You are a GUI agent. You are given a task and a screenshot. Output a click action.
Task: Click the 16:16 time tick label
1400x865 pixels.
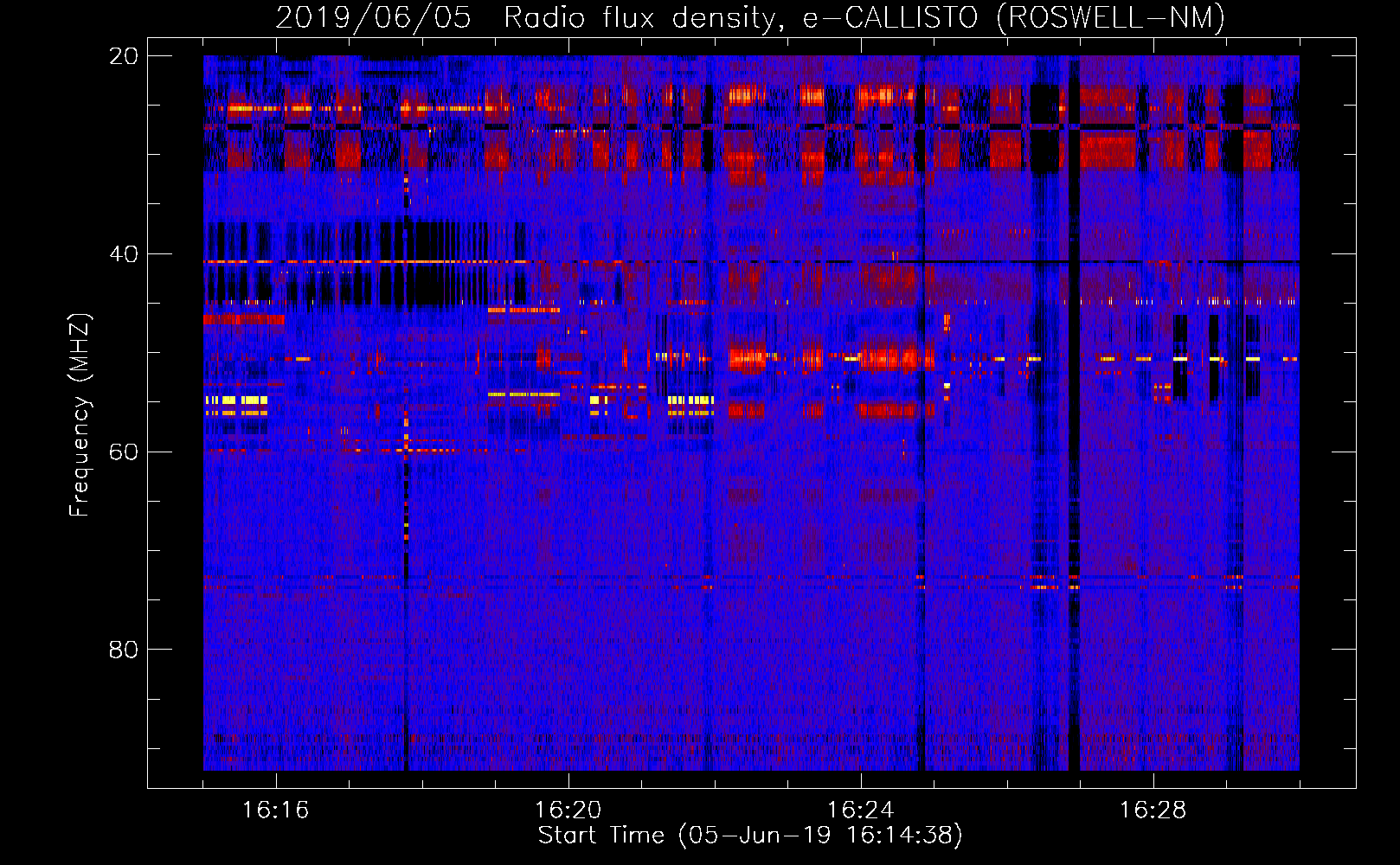point(275,811)
